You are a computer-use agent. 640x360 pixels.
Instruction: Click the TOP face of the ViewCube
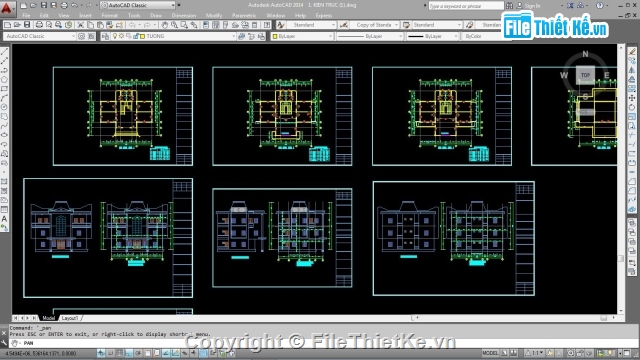[585, 75]
